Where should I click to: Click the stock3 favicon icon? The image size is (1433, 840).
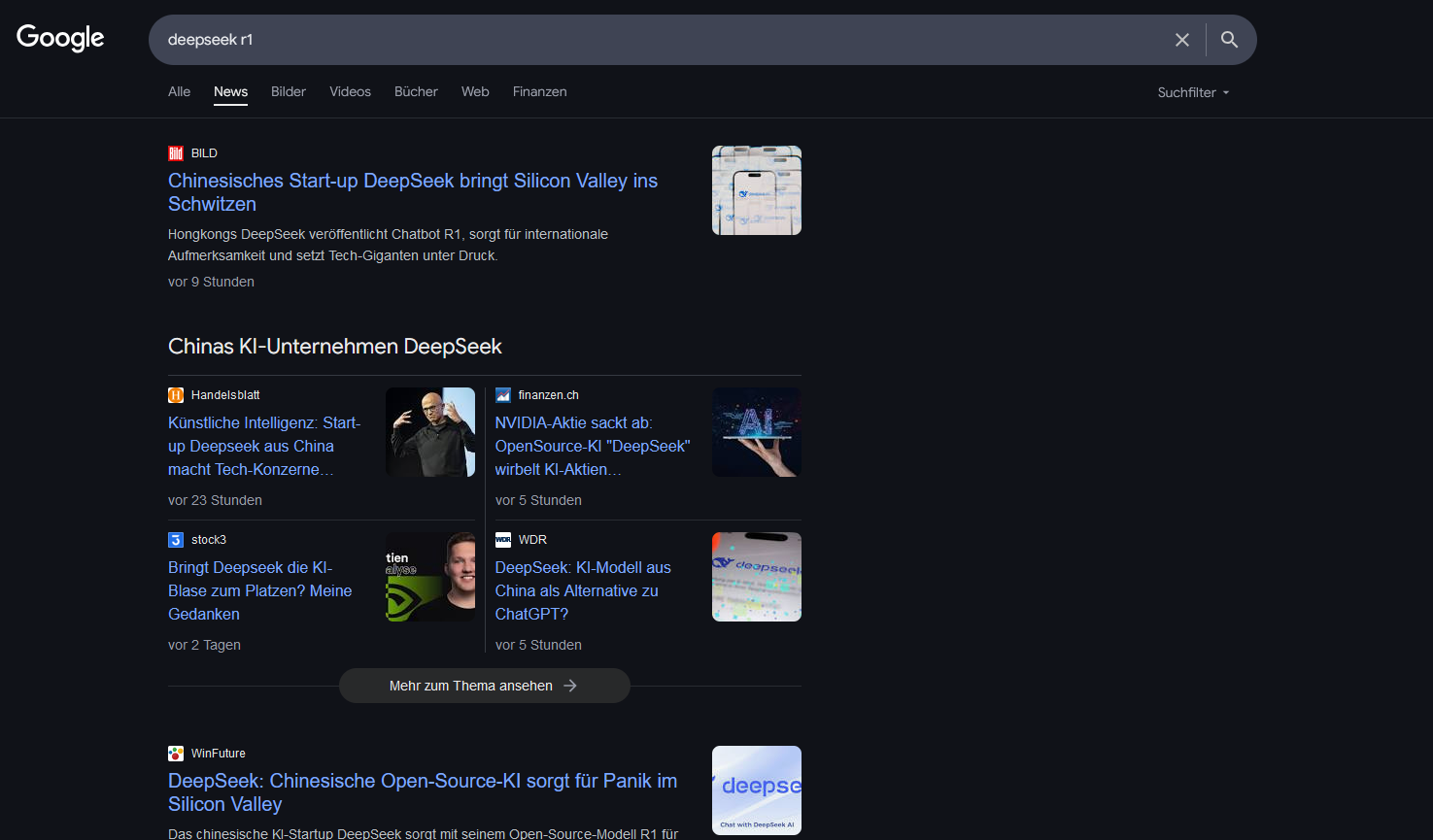coord(176,540)
